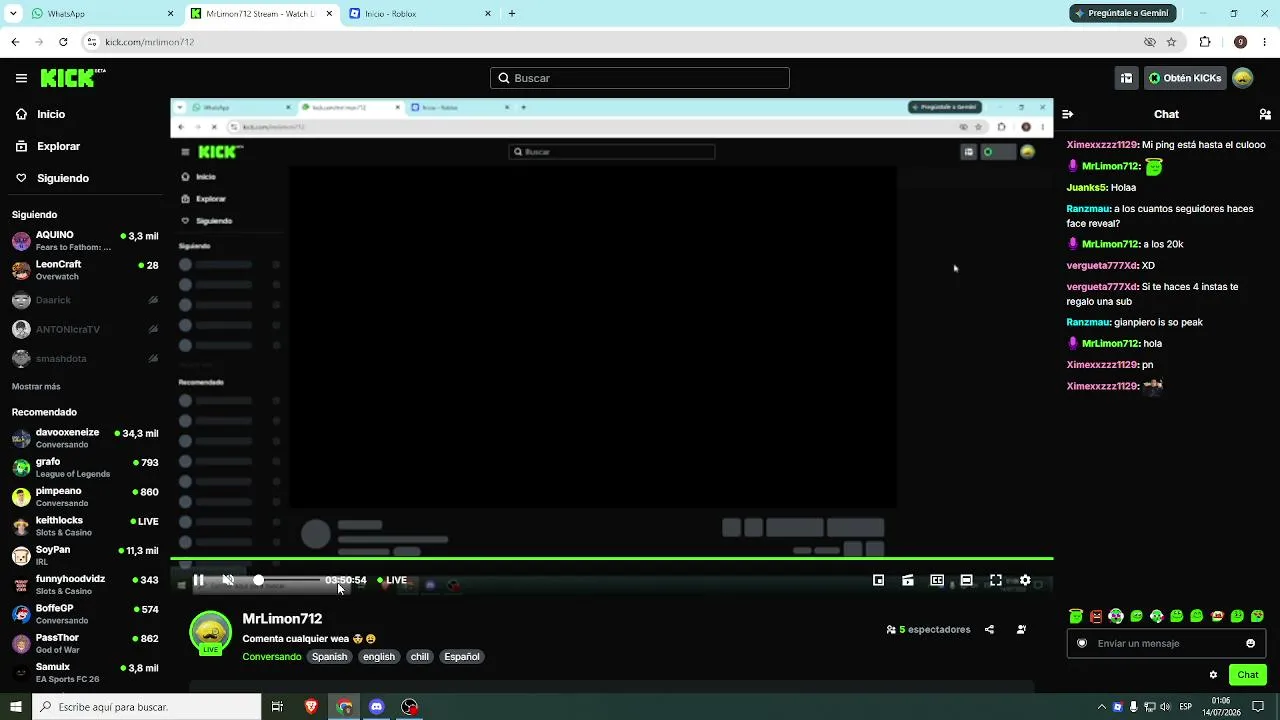Share the MrLimon712 stream

coord(989,630)
